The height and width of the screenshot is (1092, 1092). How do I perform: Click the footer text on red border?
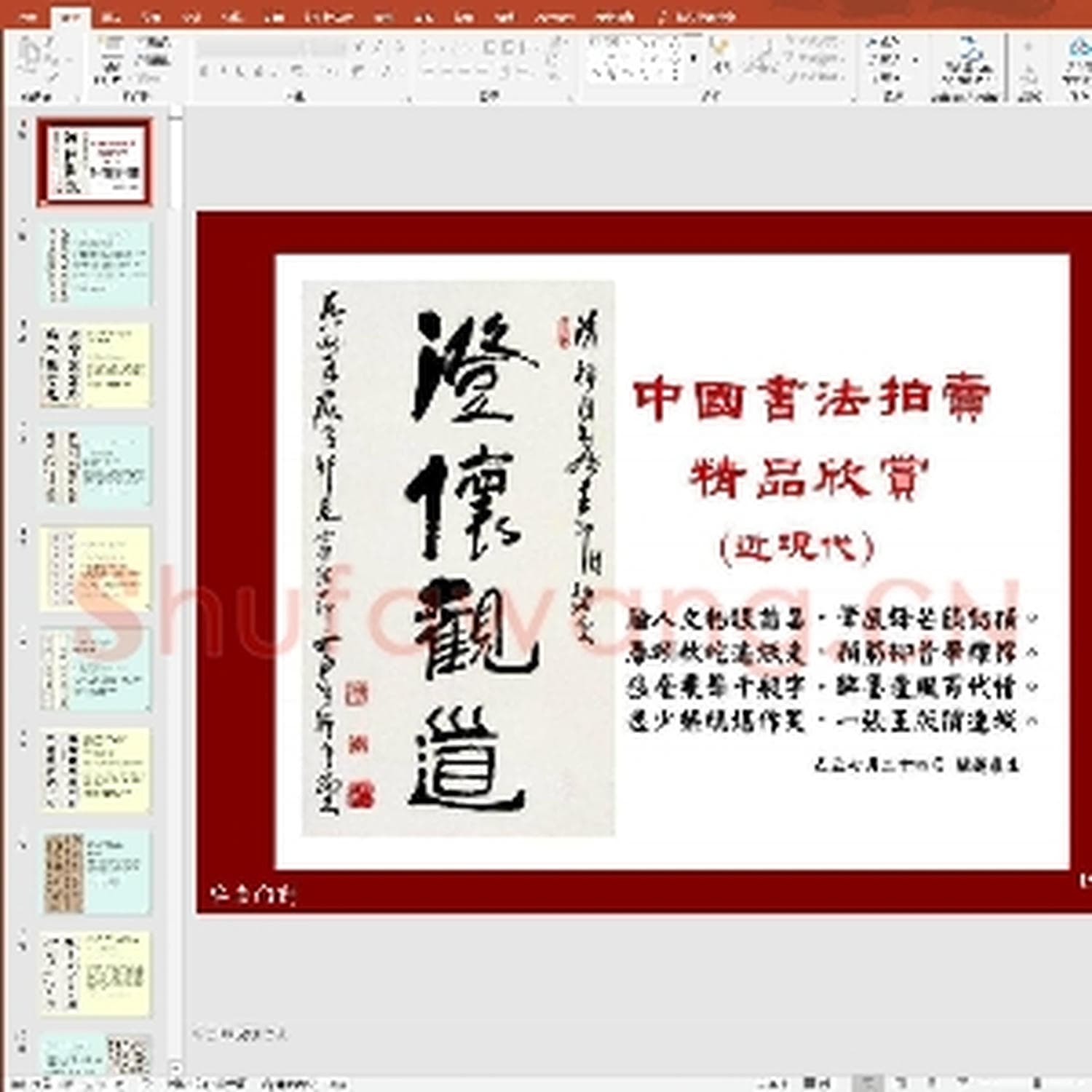[252, 893]
